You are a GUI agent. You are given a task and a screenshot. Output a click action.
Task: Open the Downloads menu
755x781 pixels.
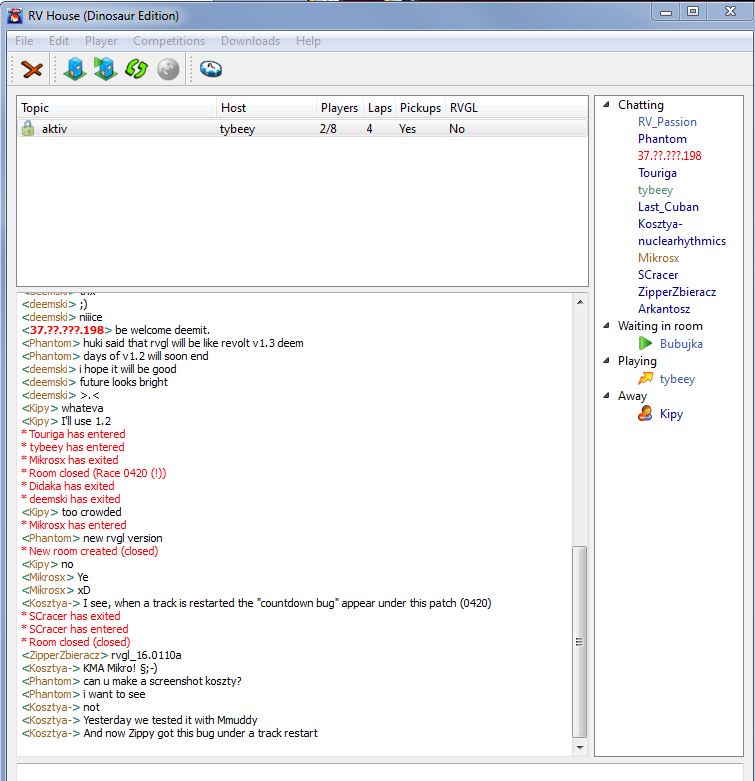click(x=251, y=41)
